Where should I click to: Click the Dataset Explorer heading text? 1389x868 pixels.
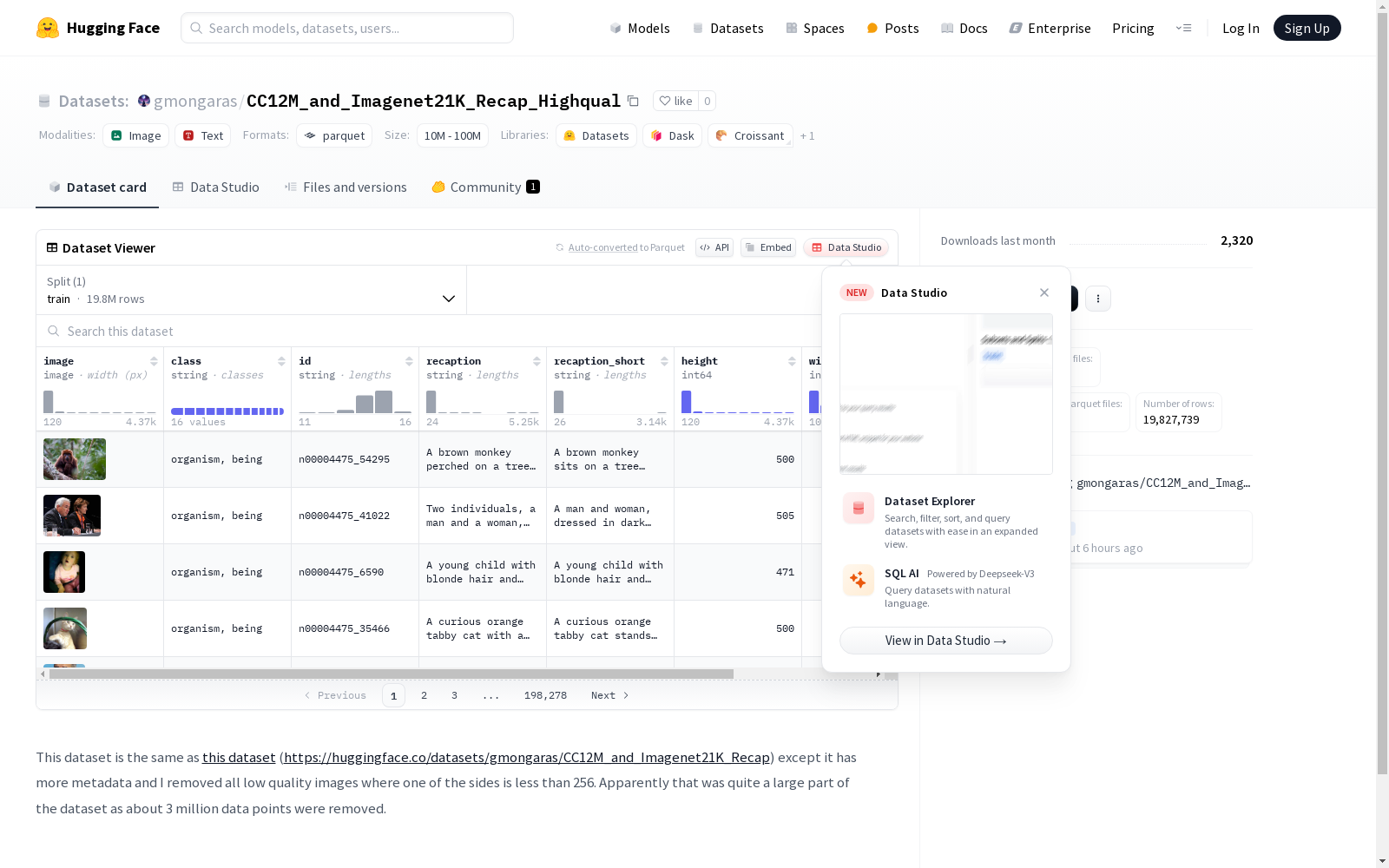[930, 501]
